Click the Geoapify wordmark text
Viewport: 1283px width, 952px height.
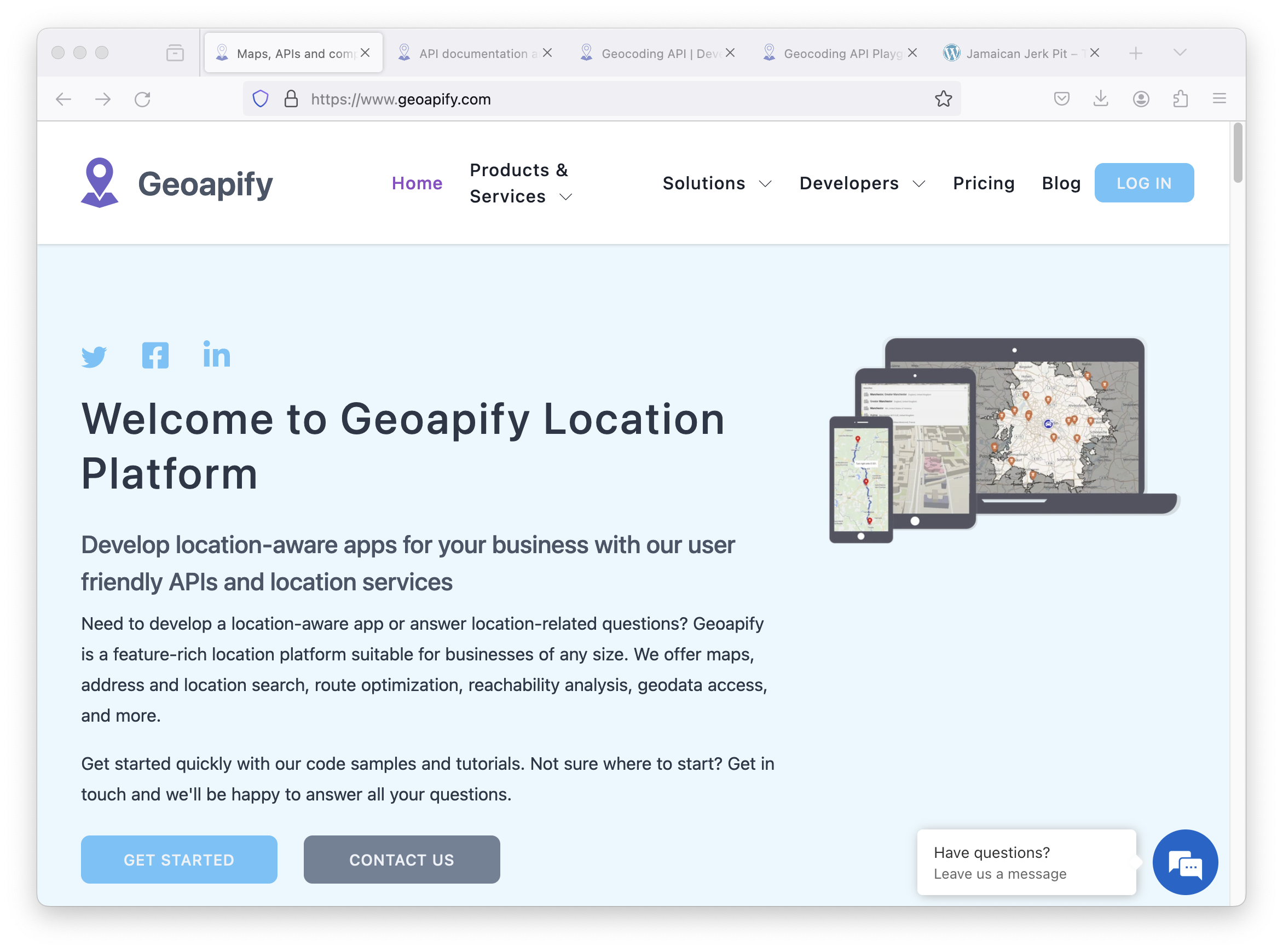tap(205, 184)
